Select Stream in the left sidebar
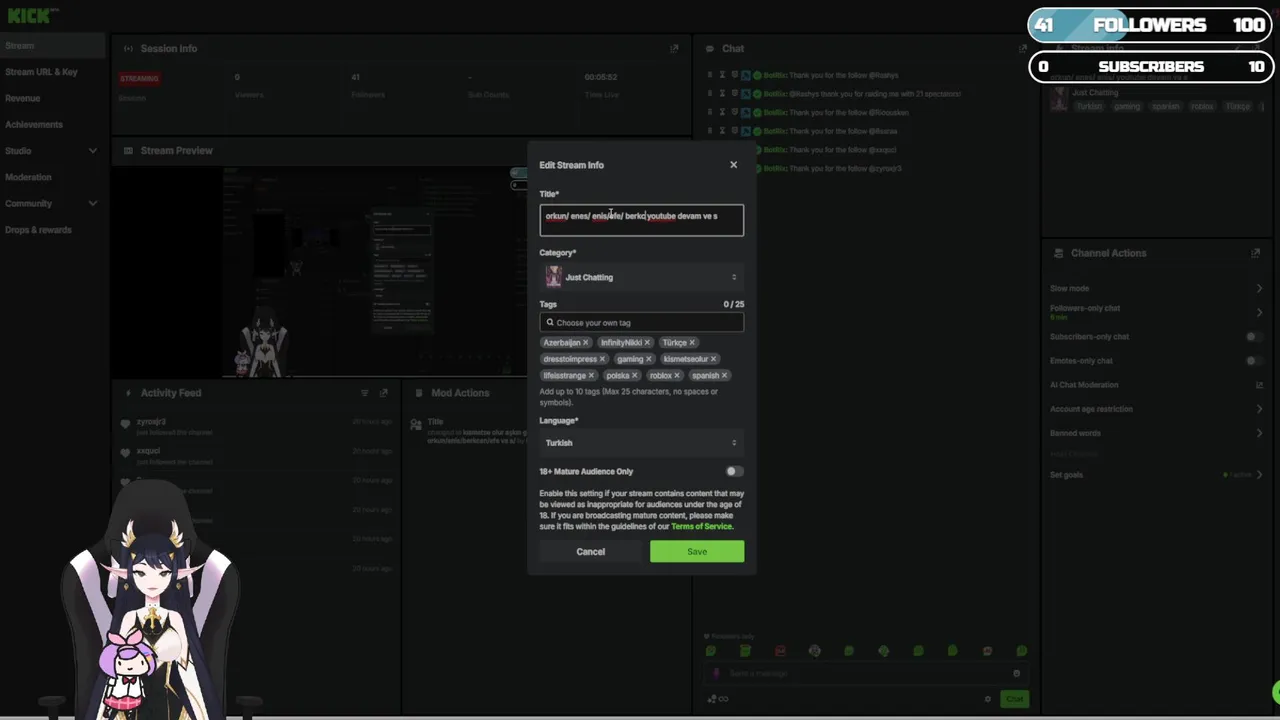This screenshot has height=720, width=1280. (x=52, y=46)
